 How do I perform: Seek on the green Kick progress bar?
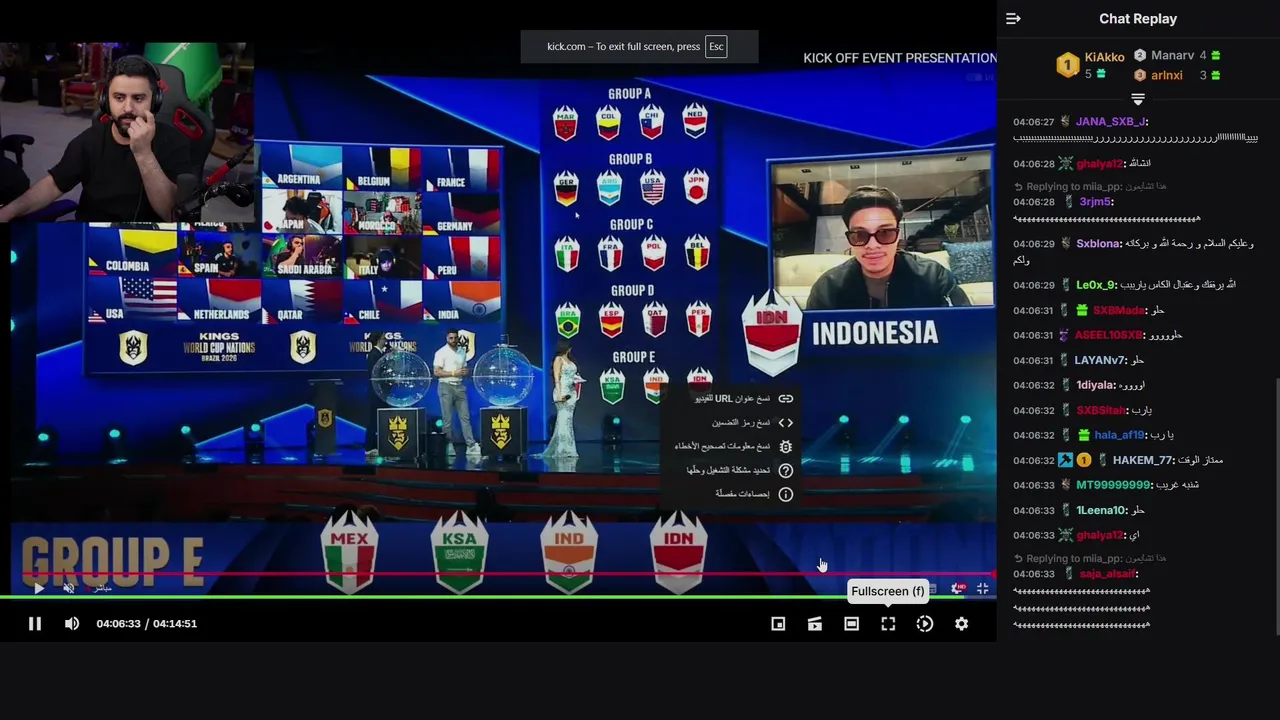click(x=498, y=597)
